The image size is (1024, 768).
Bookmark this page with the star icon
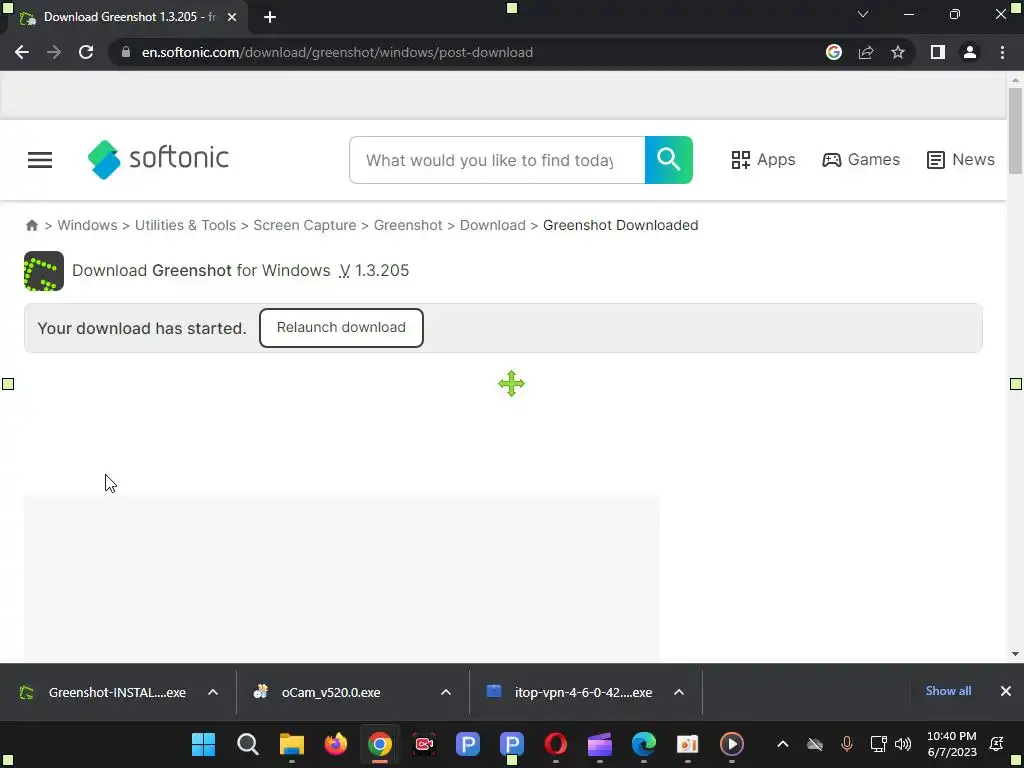pyautogui.click(x=898, y=52)
